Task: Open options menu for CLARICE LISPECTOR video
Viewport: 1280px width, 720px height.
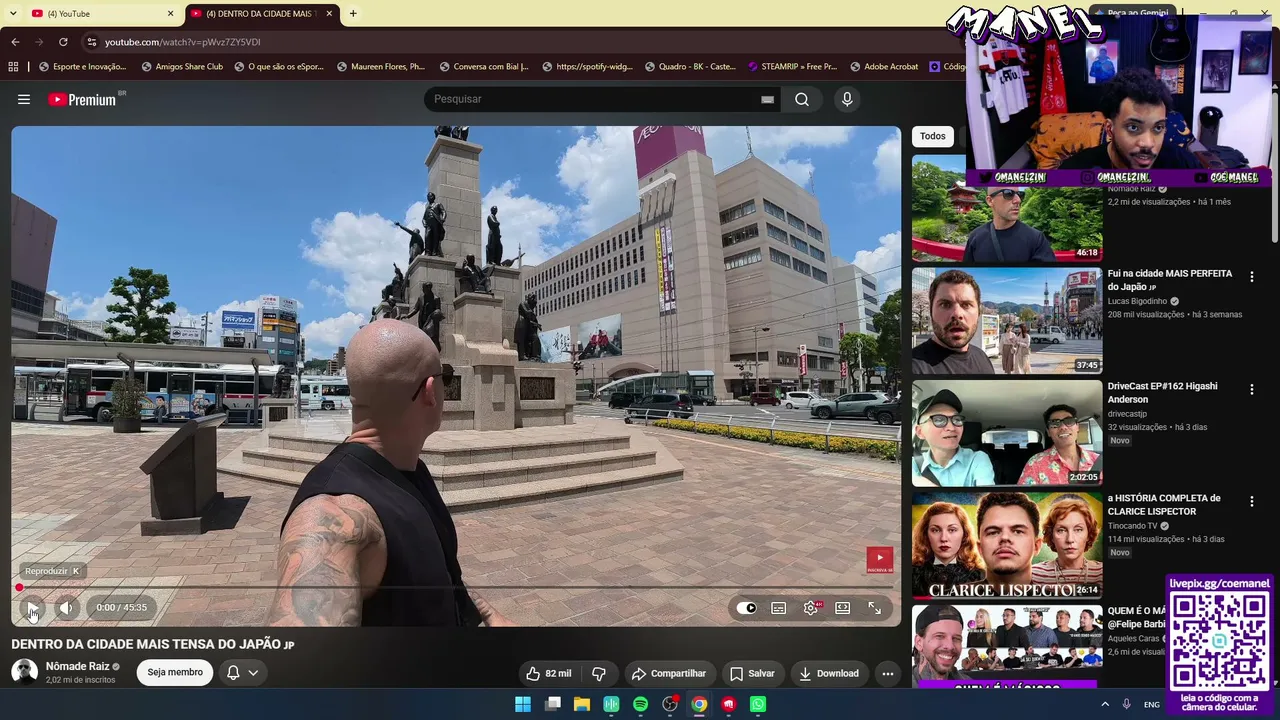Action: click(x=1251, y=501)
